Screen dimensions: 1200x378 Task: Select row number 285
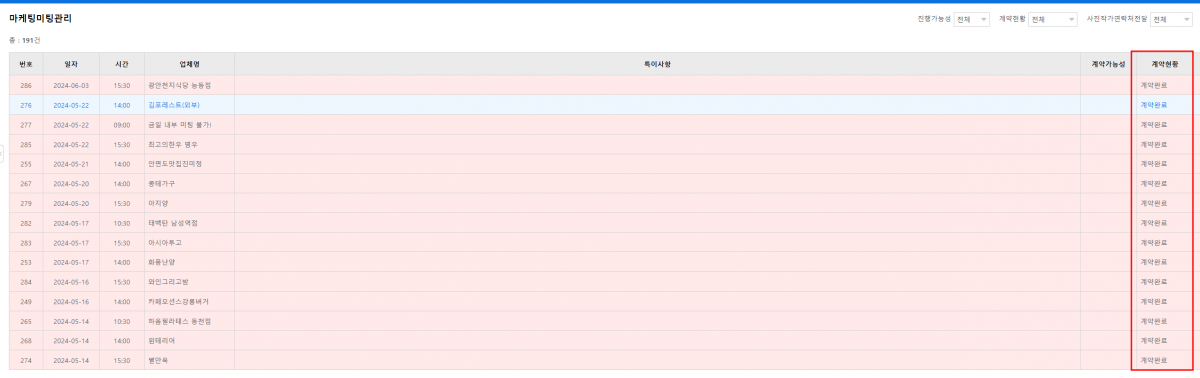pos(26,144)
